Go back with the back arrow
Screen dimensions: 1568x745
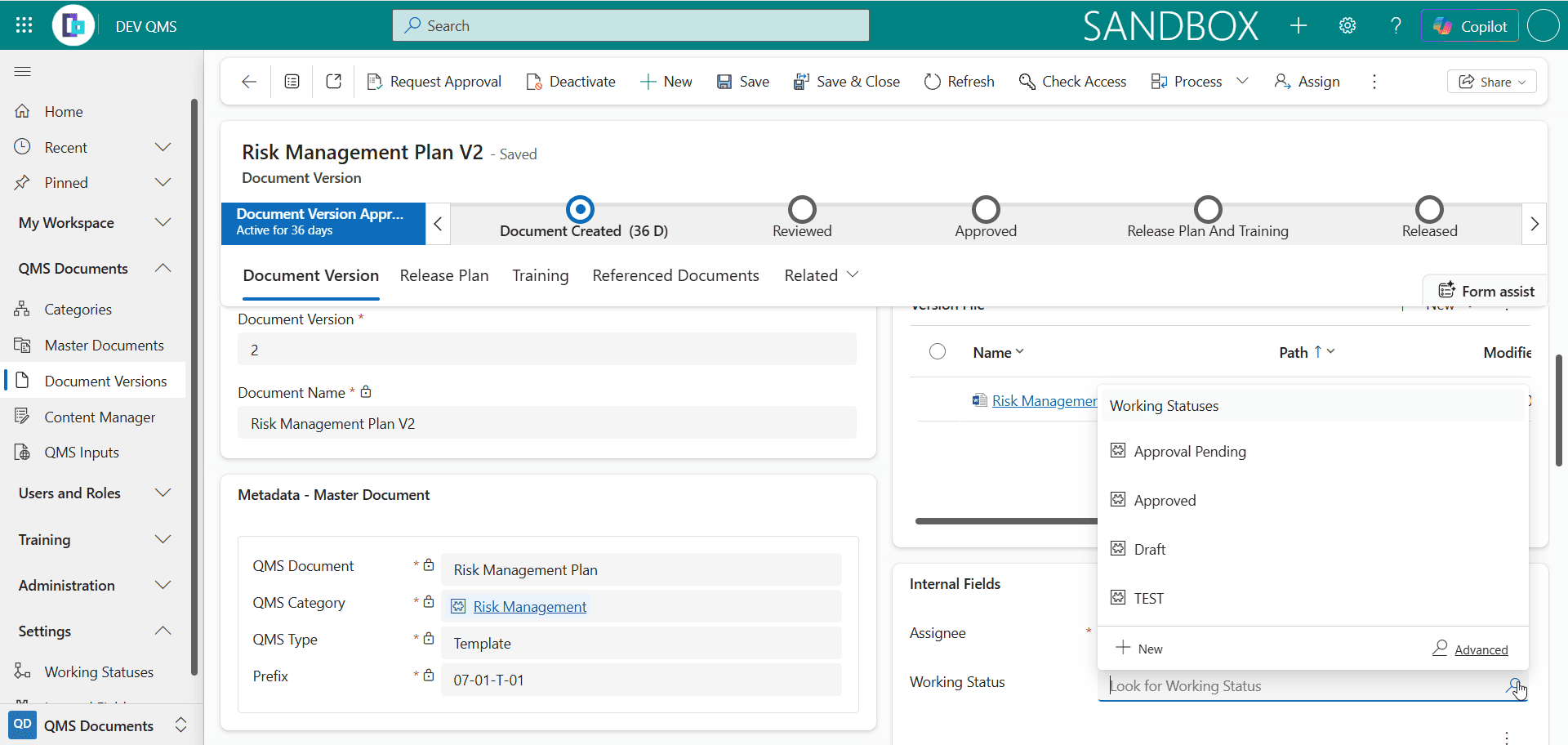pos(249,82)
